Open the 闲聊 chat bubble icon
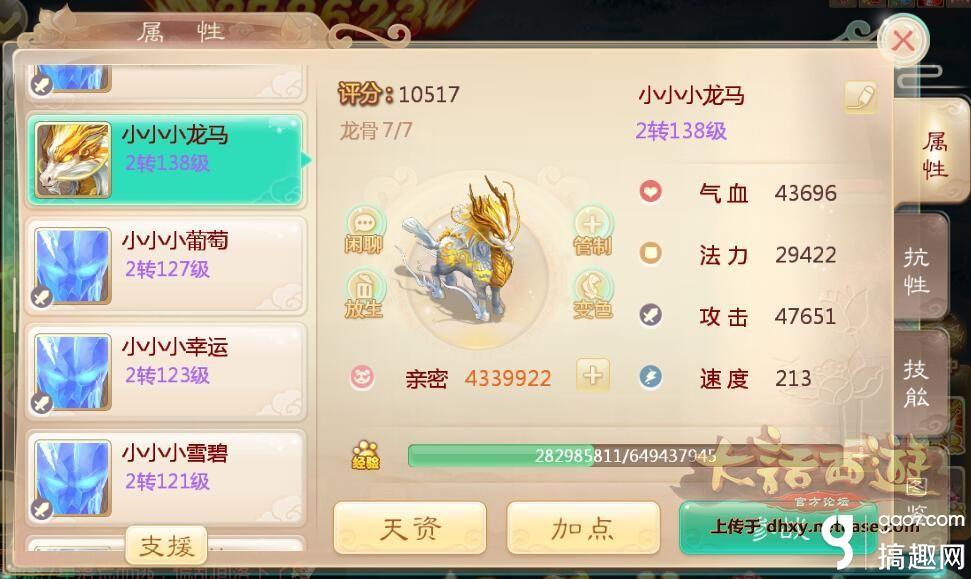The width and height of the screenshot is (971, 579). point(364,230)
